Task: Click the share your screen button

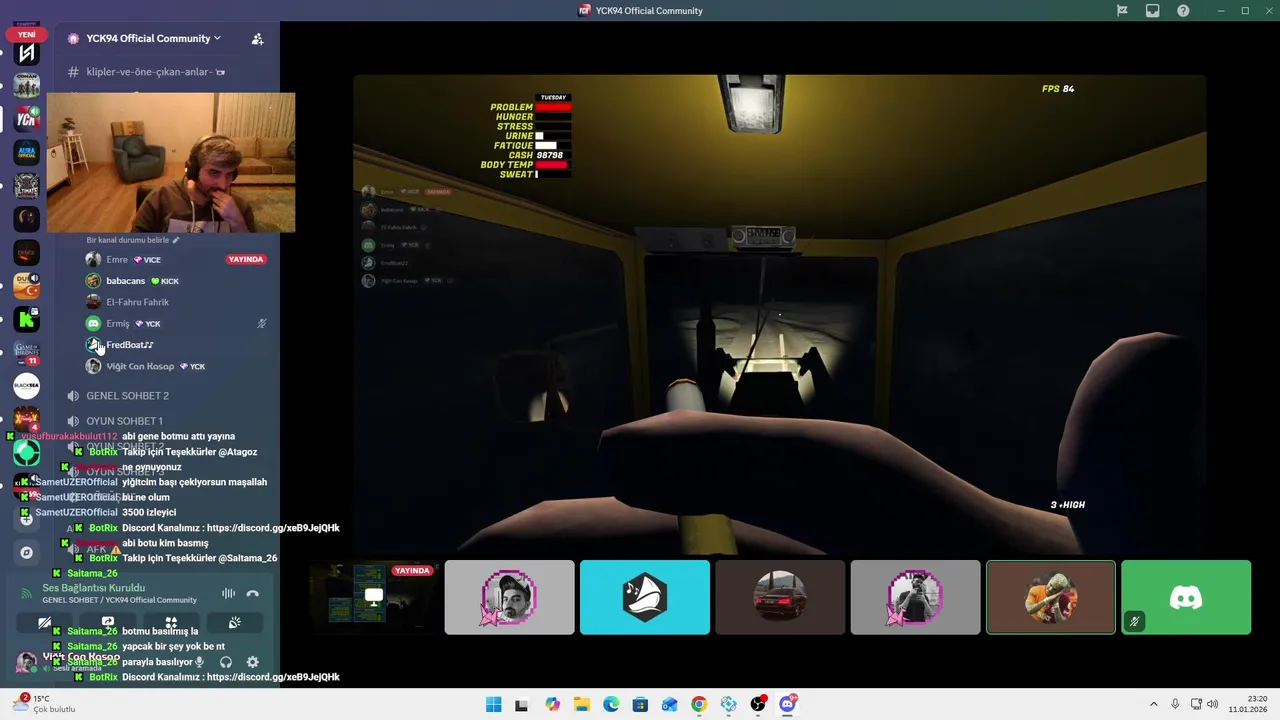Action: 108,622
